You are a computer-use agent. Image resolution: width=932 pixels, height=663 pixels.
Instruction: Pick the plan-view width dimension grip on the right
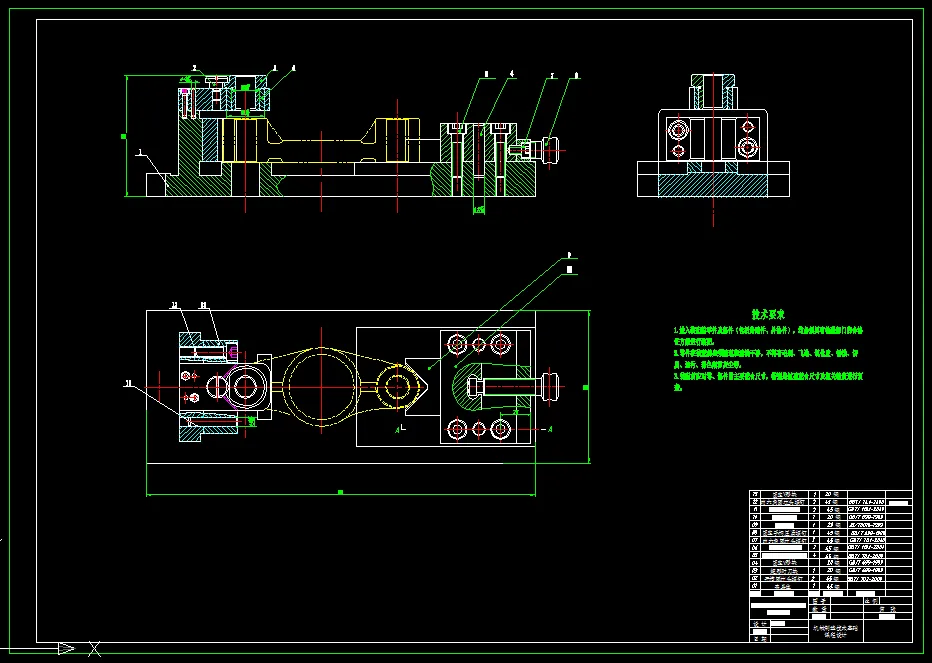[x=586, y=387]
